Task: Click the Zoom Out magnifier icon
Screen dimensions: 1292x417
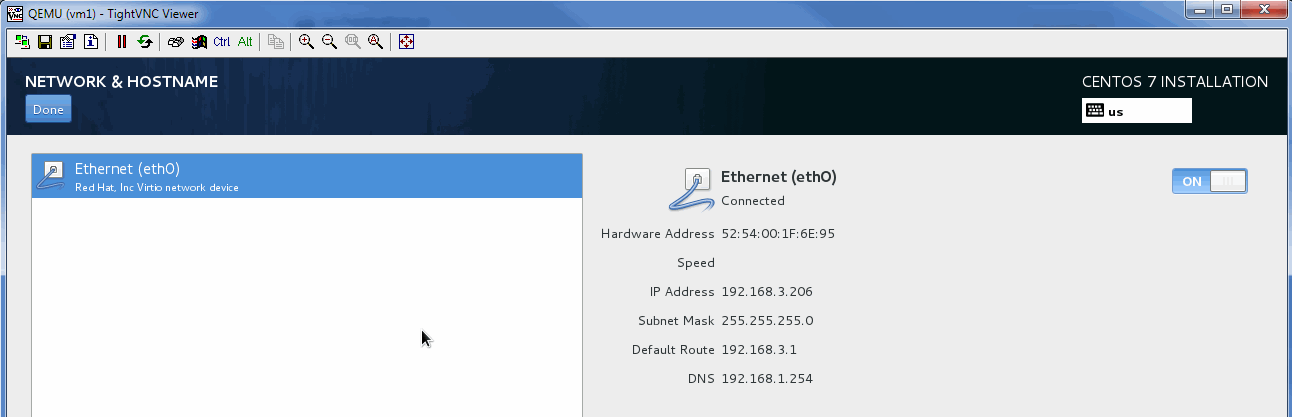Action: coord(329,42)
